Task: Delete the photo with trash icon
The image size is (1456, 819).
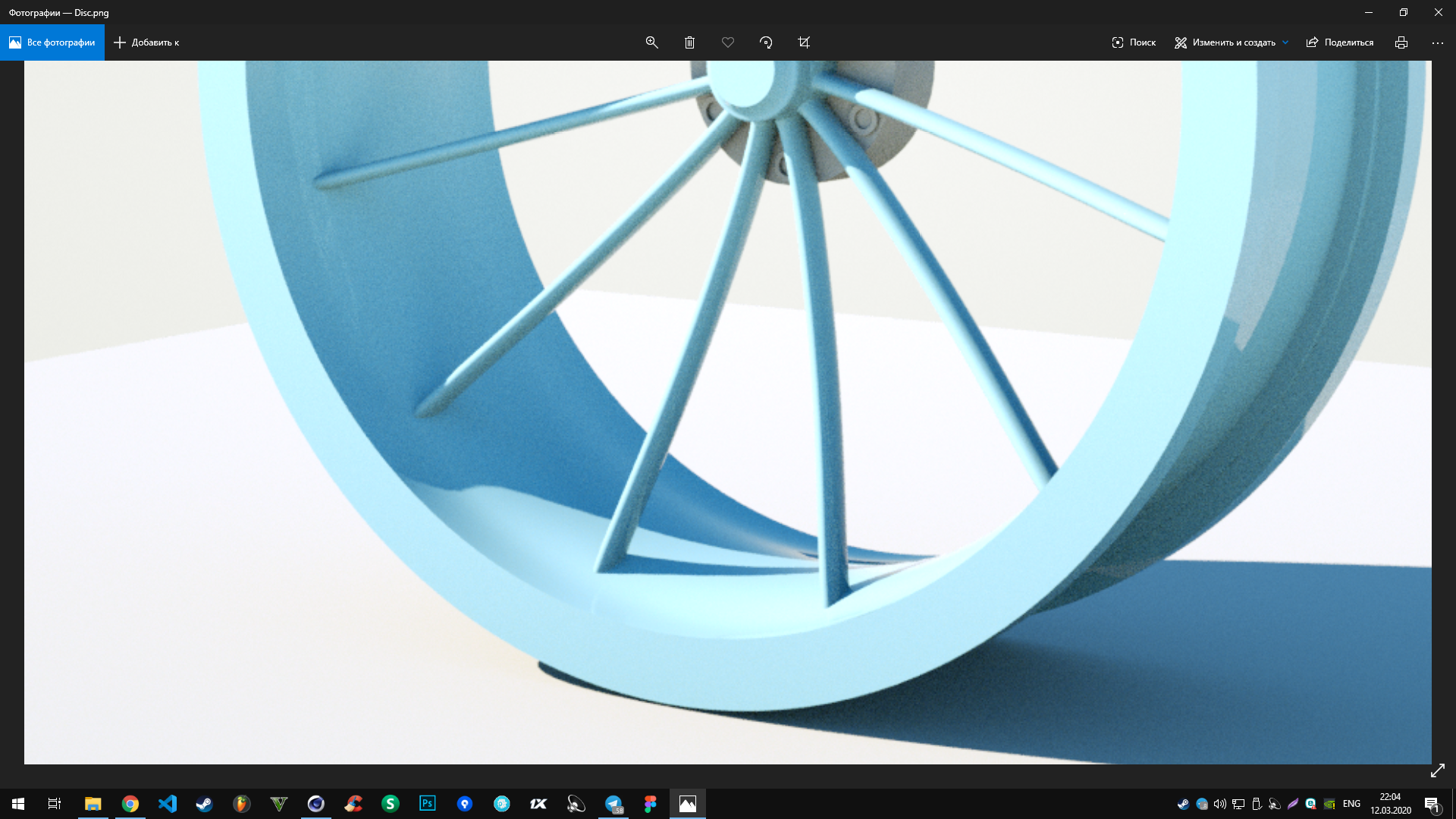Action: pyautogui.click(x=689, y=42)
